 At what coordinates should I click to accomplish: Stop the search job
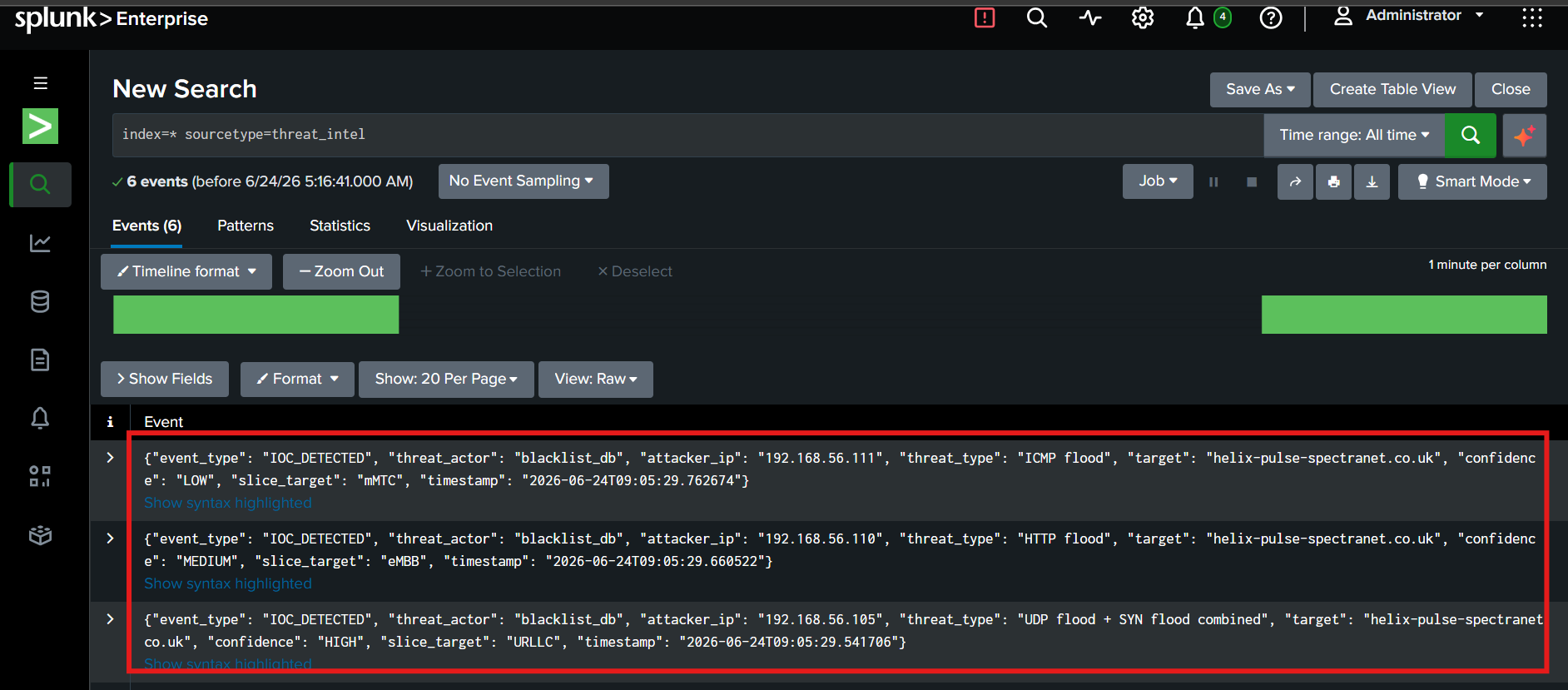pos(1252,181)
